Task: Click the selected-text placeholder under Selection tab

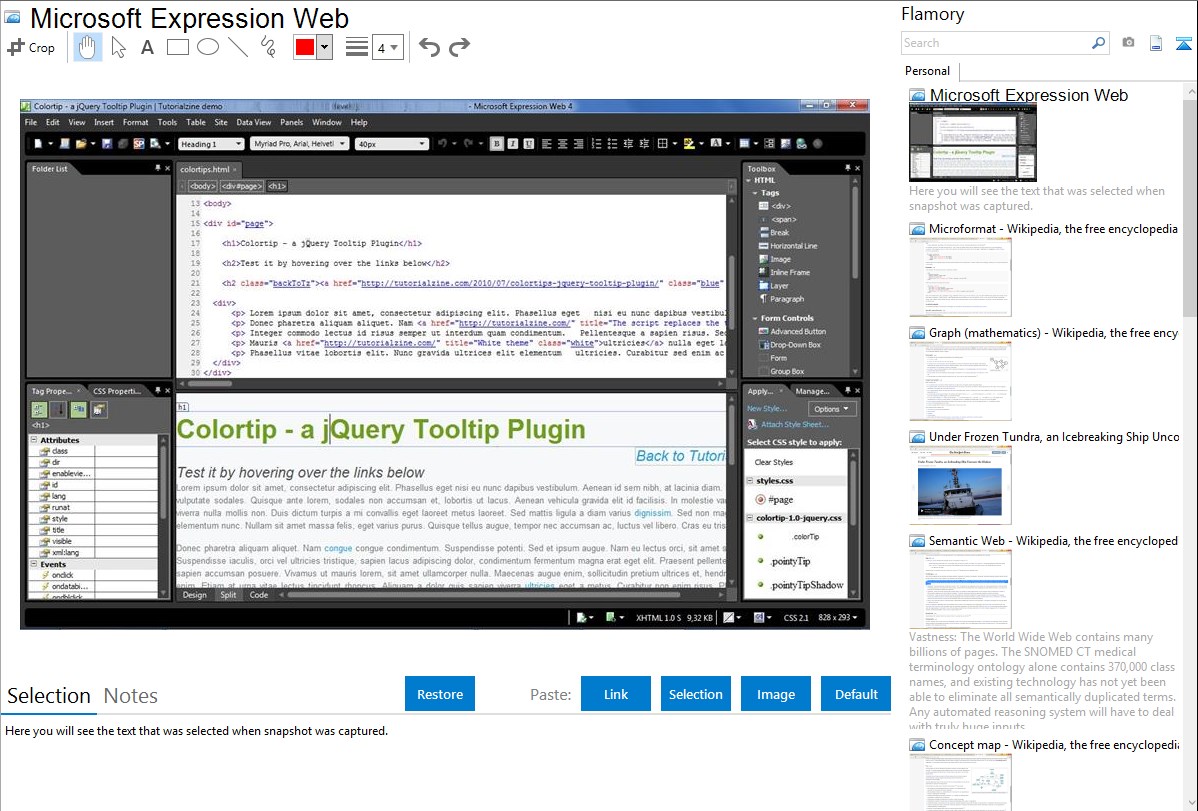Action: [196, 731]
